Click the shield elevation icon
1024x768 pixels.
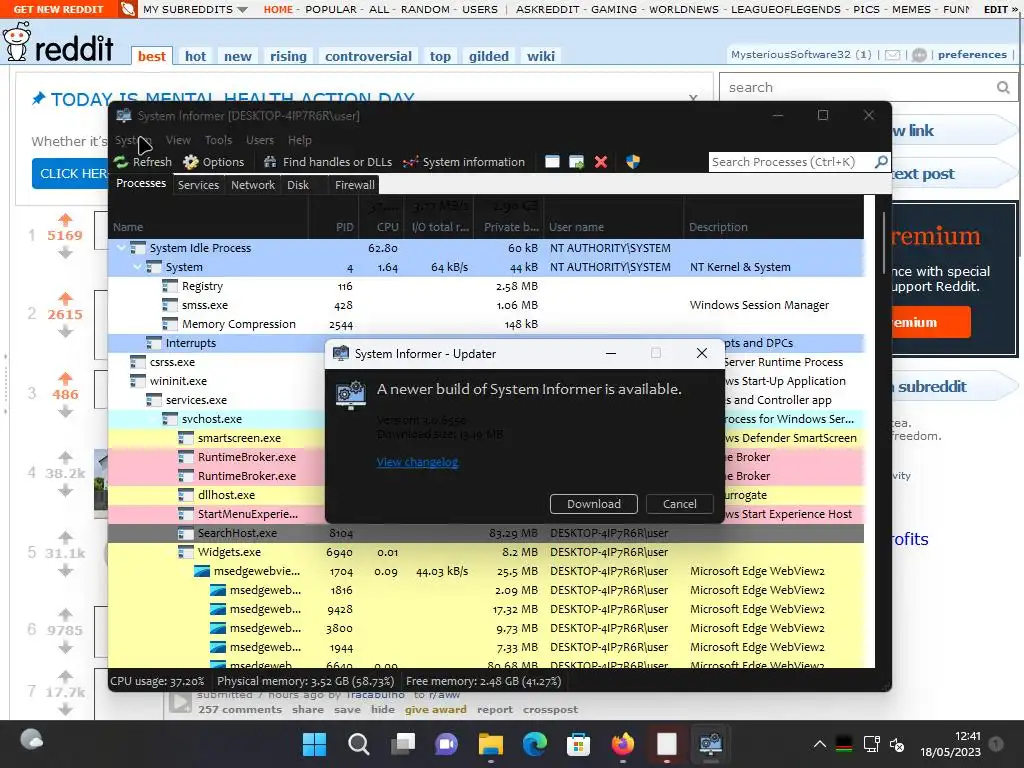(x=633, y=162)
